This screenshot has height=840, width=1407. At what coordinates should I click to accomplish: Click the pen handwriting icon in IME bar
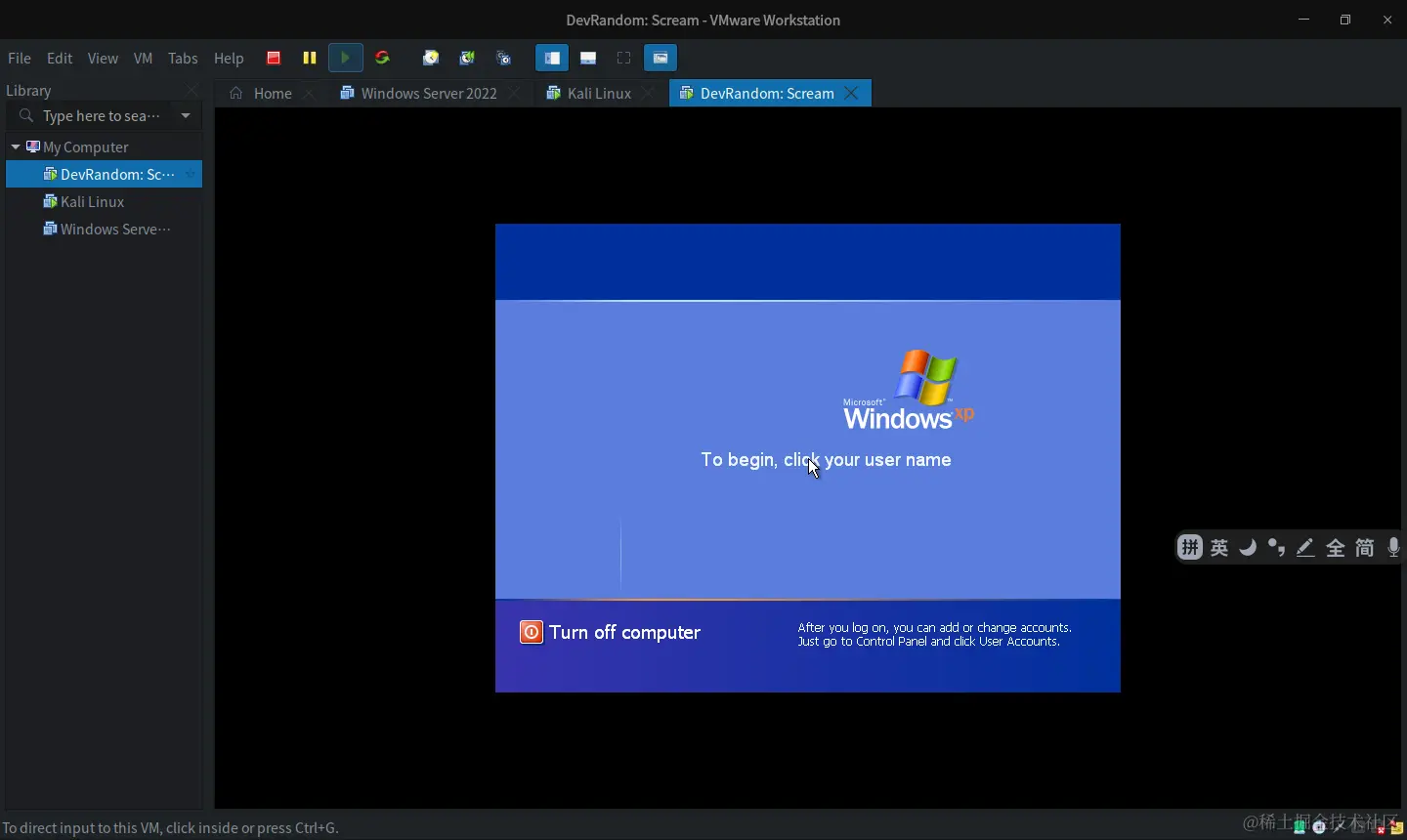pyautogui.click(x=1305, y=548)
